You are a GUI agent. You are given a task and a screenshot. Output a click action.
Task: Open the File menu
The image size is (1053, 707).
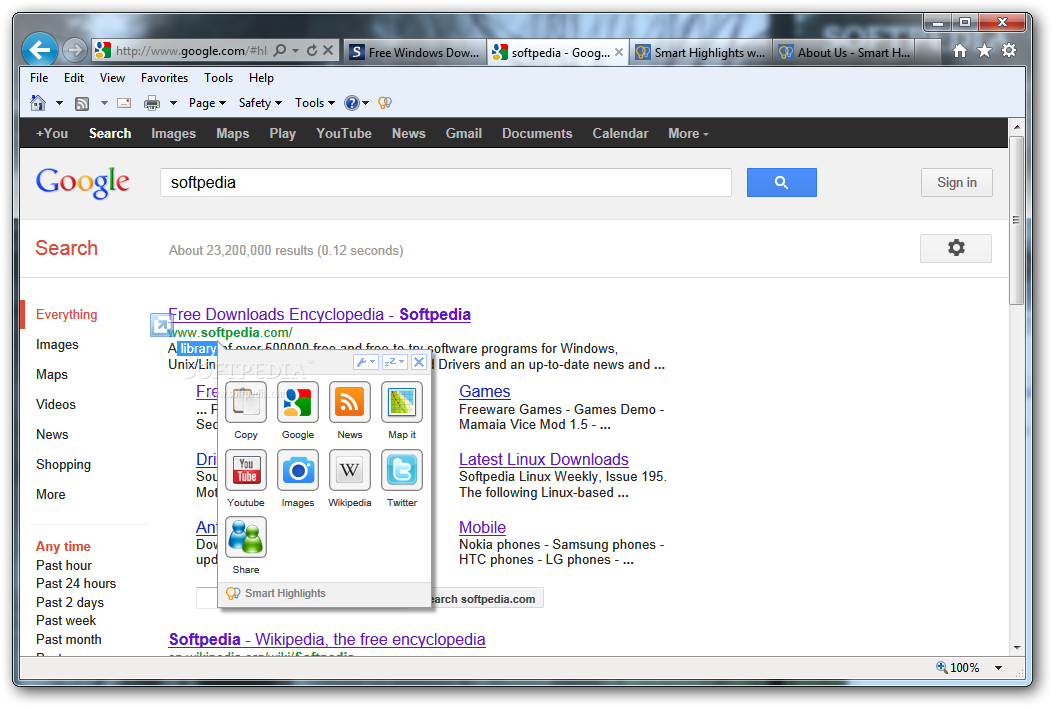(39, 78)
